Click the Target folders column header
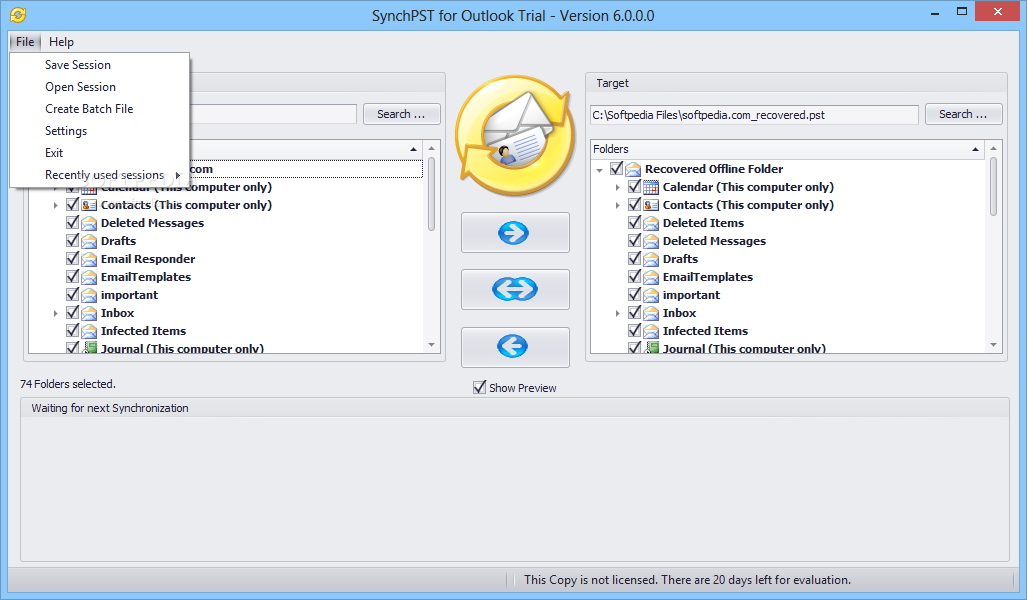Viewport: 1027px width, 600px height. [x=788, y=149]
